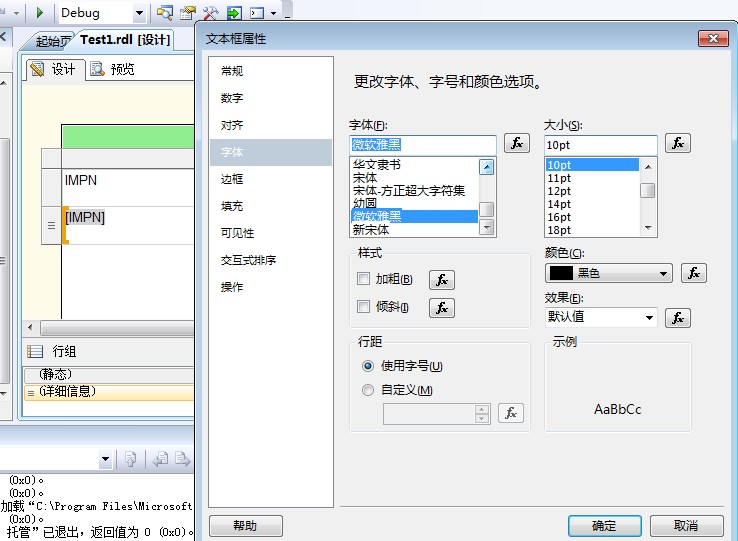
Task: Click the toolbox tools icon in toolbar
Action: (210, 13)
